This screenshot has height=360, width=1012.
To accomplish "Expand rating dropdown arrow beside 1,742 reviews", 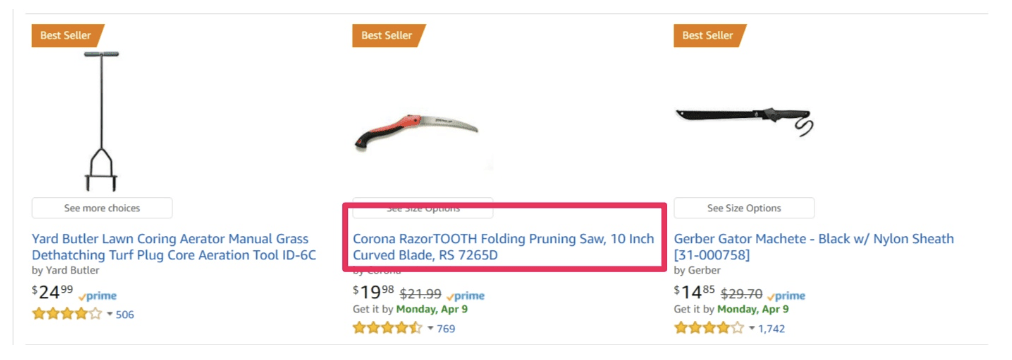I will click(x=751, y=329).
